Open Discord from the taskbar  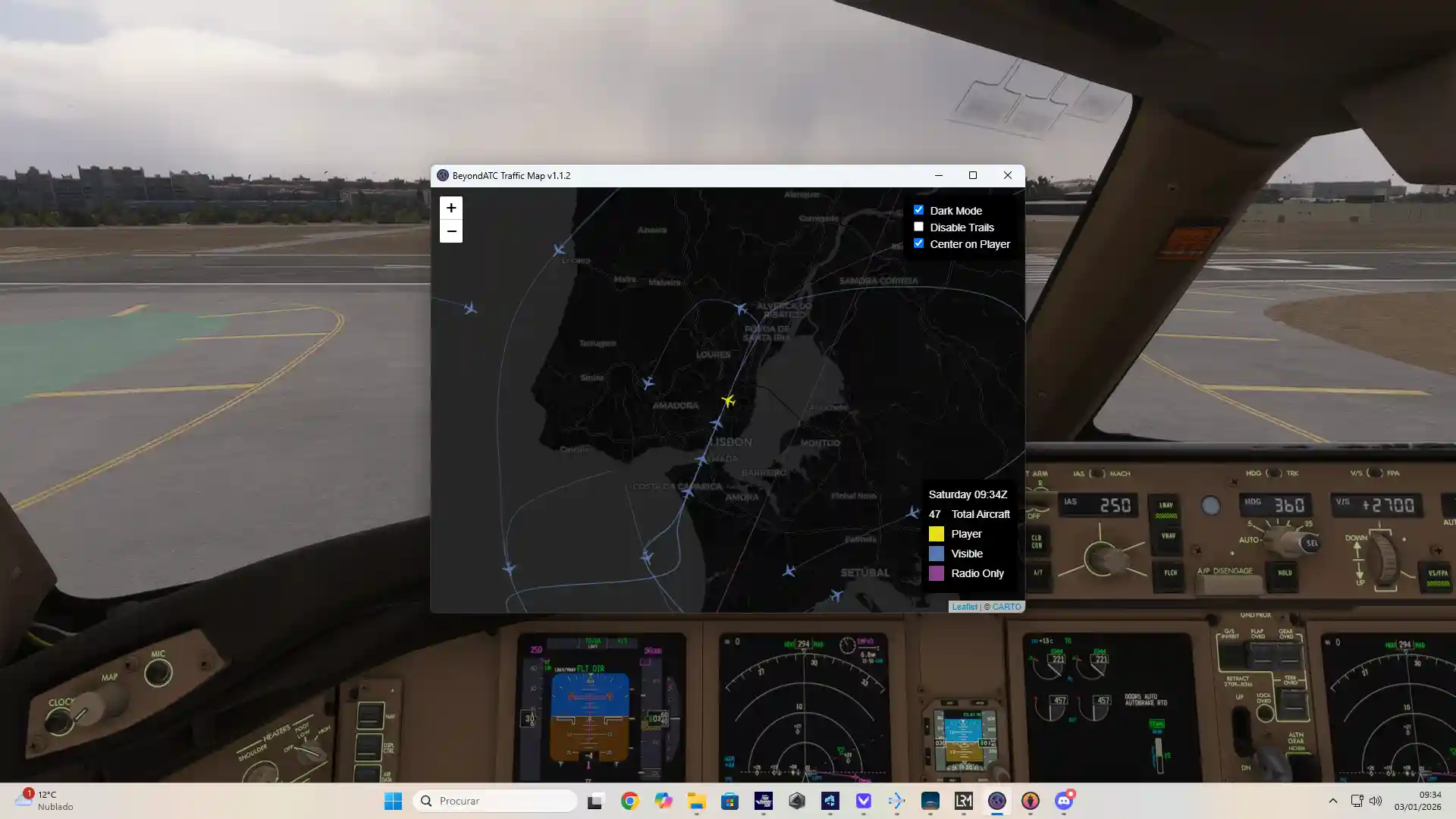1064,801
